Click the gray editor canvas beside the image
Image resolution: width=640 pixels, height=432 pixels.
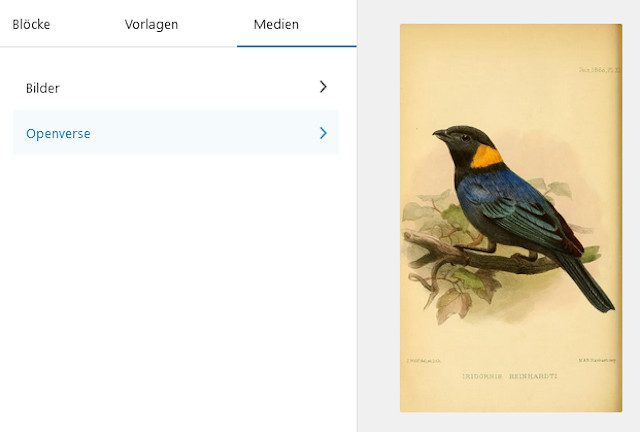point(378,216)
